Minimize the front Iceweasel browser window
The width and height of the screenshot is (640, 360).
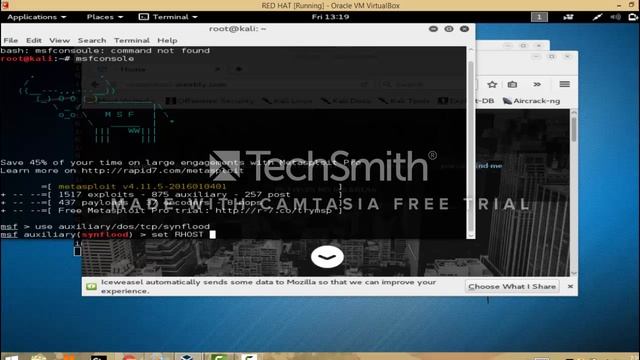pos(536,57)
